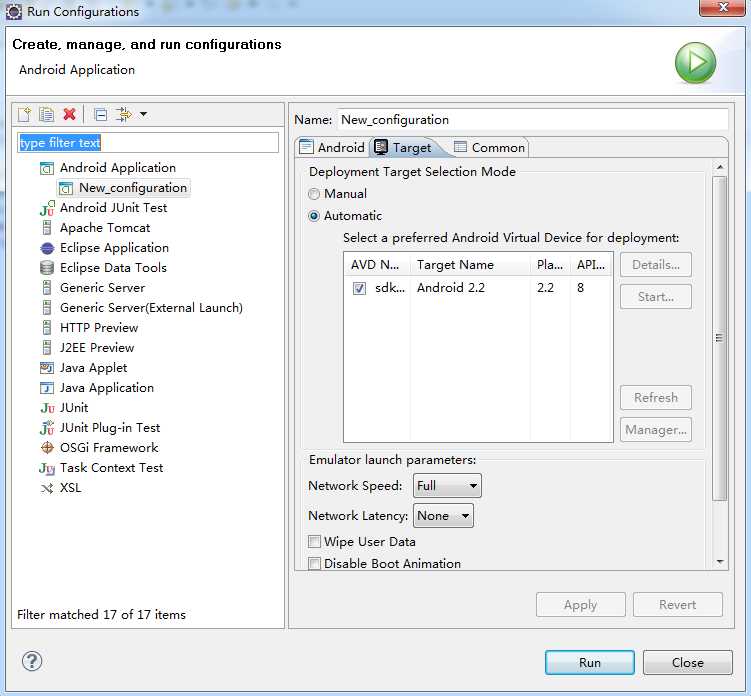The image size is (751, 696).
Task: Click the Eclipse Data Tools database icon
Action: [46, 268]
